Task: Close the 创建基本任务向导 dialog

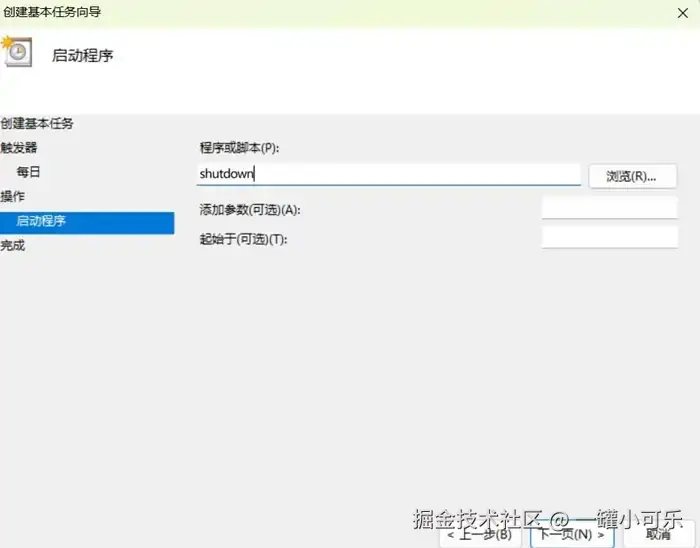Action: pyautogui.click(x=683, y=13)
